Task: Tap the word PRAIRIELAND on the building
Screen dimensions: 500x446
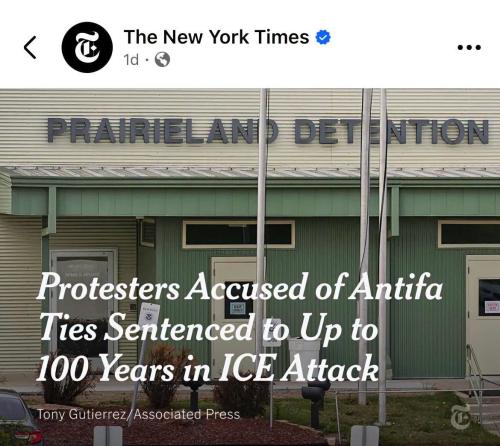Action: [162, 130]
